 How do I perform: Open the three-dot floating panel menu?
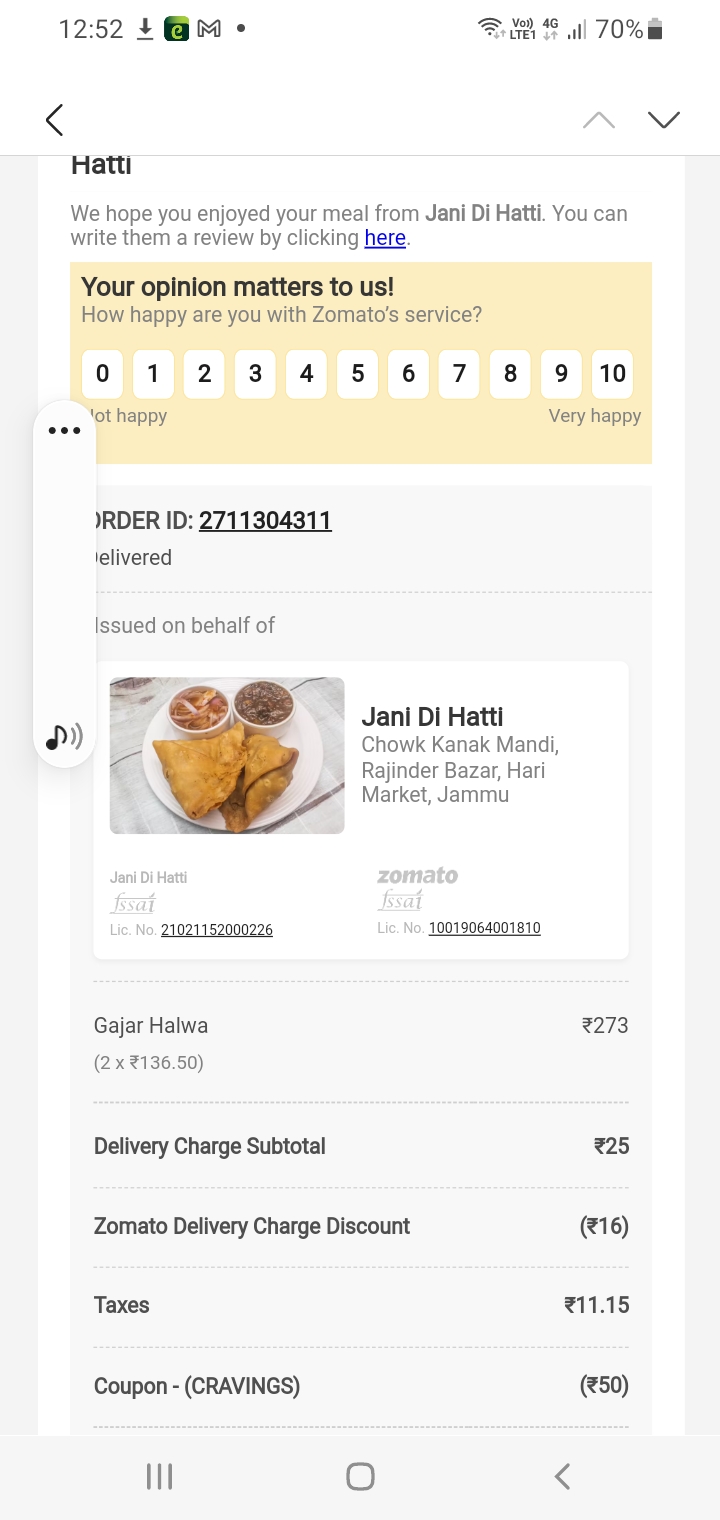pyautogui.click(x=64, y=431)
